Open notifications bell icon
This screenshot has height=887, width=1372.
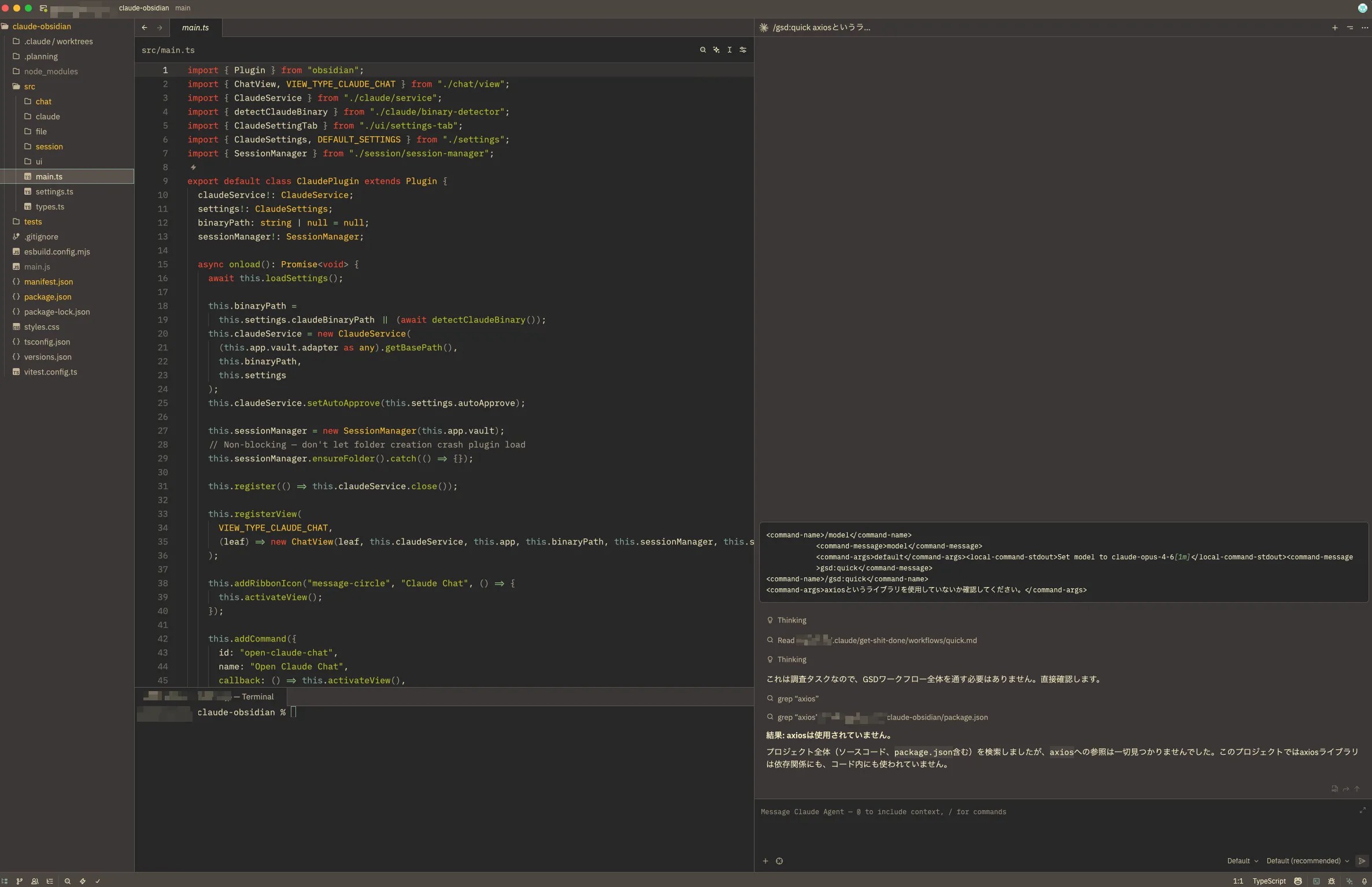[x=1364, y=881]
